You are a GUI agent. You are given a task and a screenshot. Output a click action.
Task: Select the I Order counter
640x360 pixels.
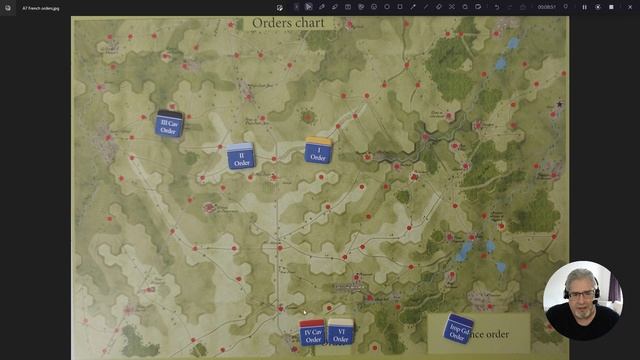(318, 150)
